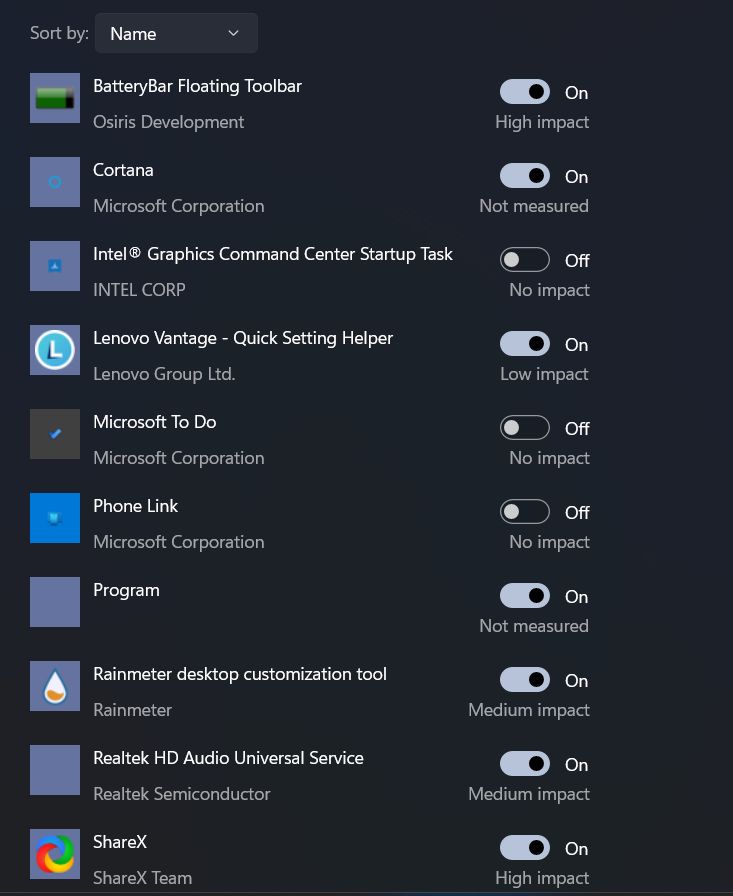
Task: Click the Phone Link app icon
Action: pyautogui.click(x=55, y=518)
